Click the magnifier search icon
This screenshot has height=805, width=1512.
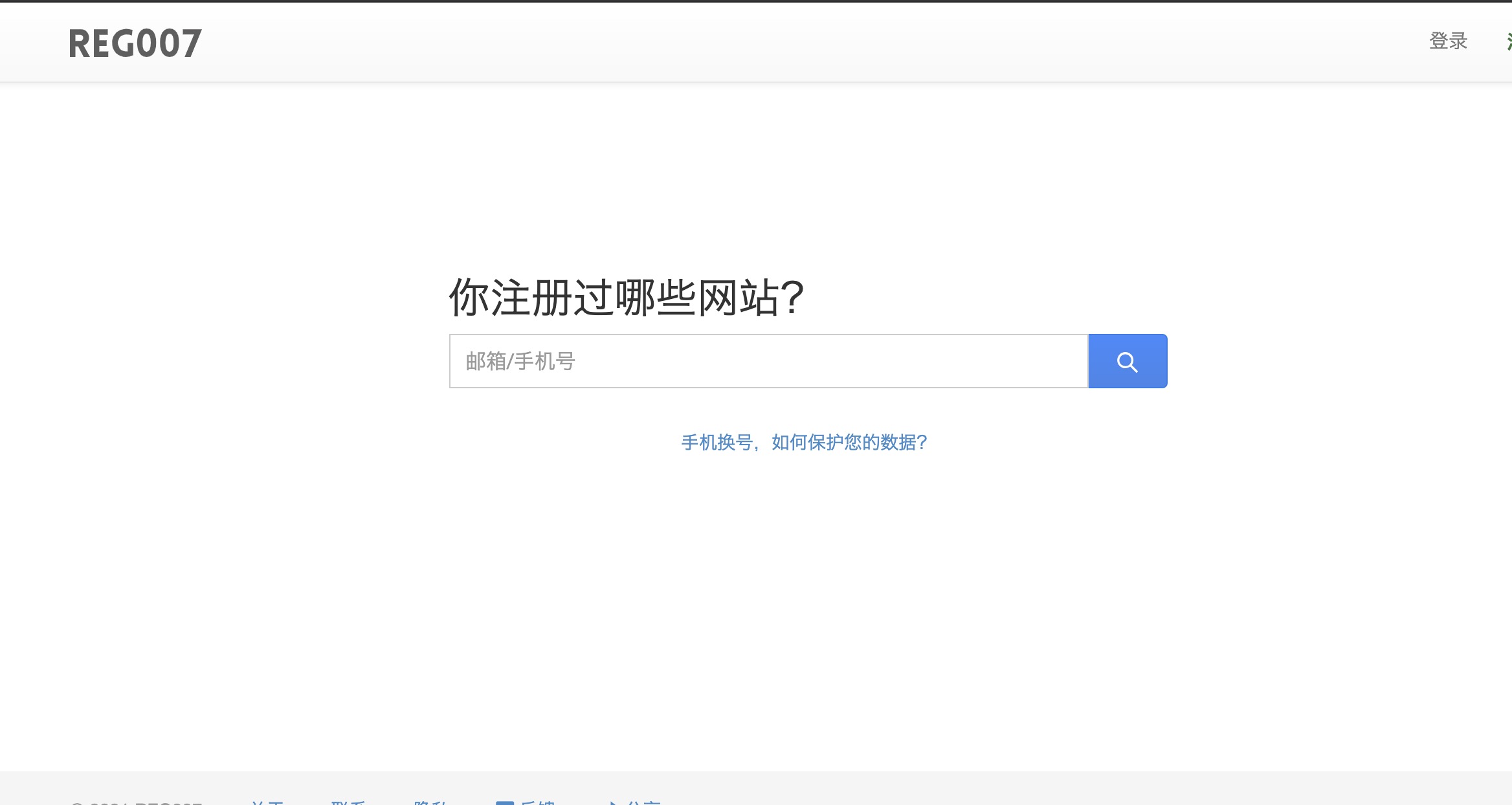point(1128,362)
